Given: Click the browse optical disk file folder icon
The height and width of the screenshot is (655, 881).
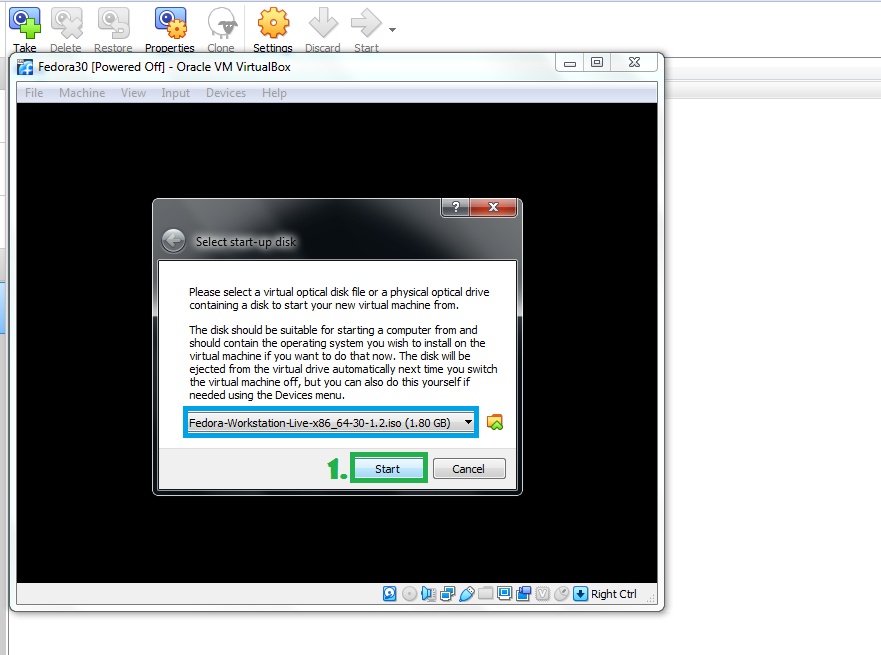Looking at the screenshot, I should tap(495, 422).
